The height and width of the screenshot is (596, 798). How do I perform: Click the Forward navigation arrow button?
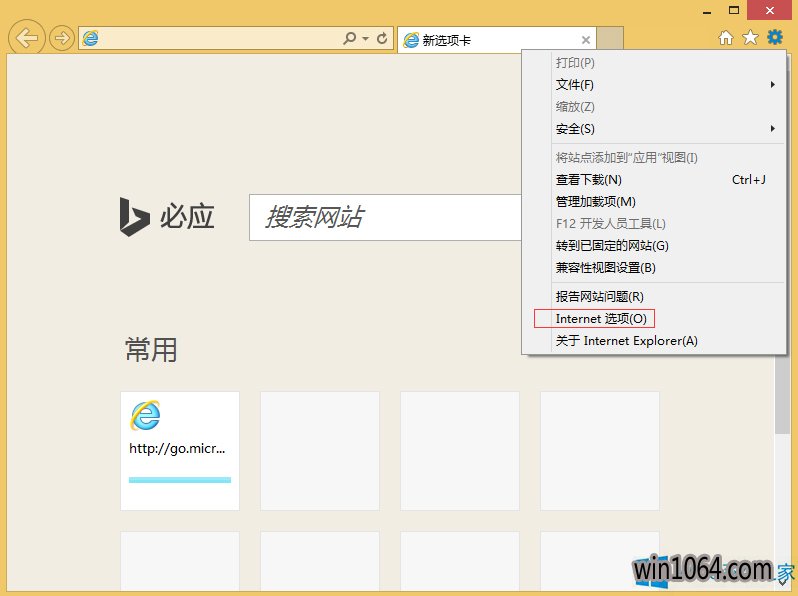pyautogui.click(x=62, y=38)
